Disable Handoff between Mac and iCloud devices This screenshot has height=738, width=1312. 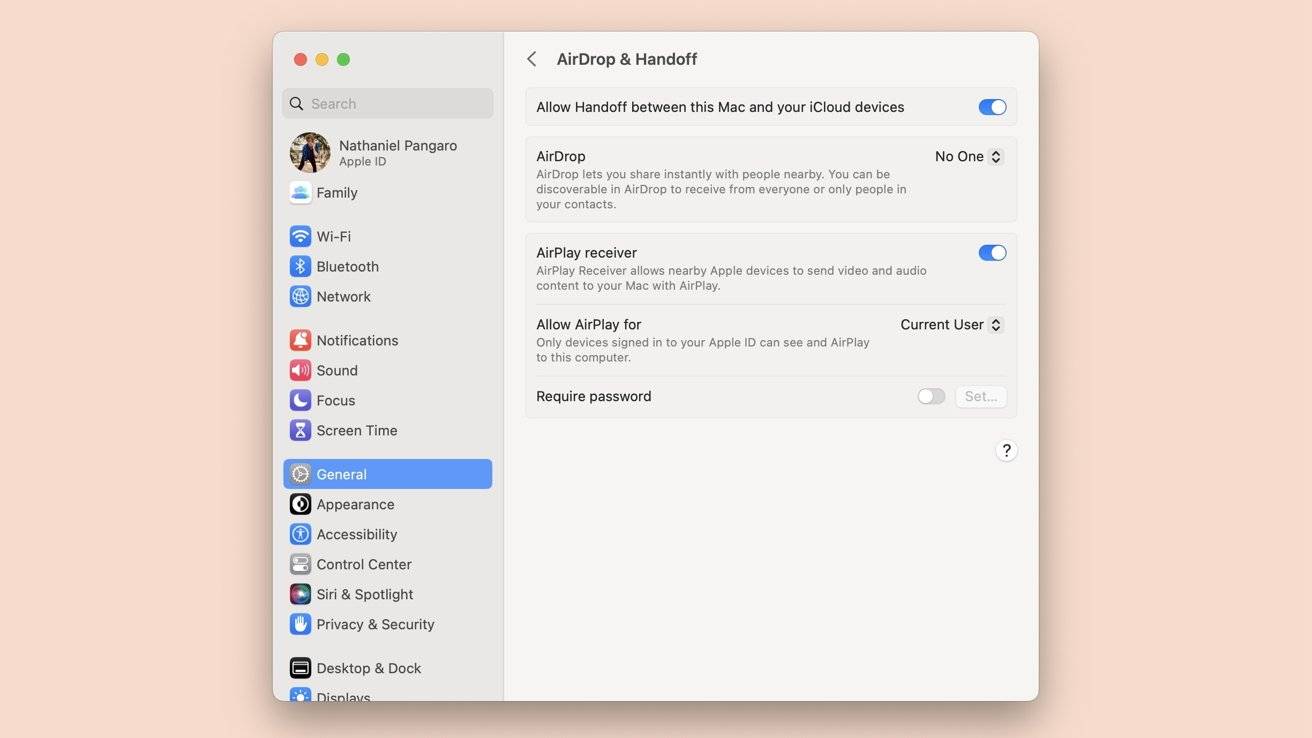click(x=991, y=107)
